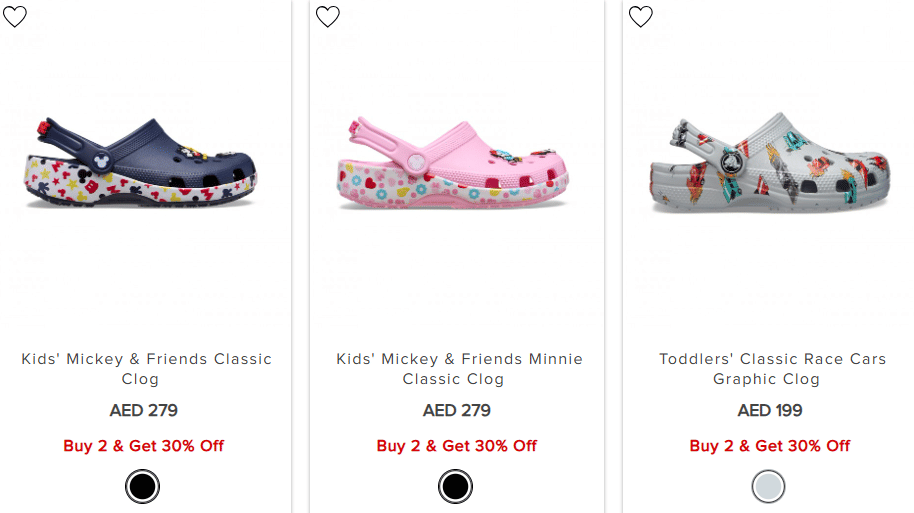This screenshot has height=513, width=914.
Task: Click Buy 2 offer under the Minnie clog
Action: 457,446
